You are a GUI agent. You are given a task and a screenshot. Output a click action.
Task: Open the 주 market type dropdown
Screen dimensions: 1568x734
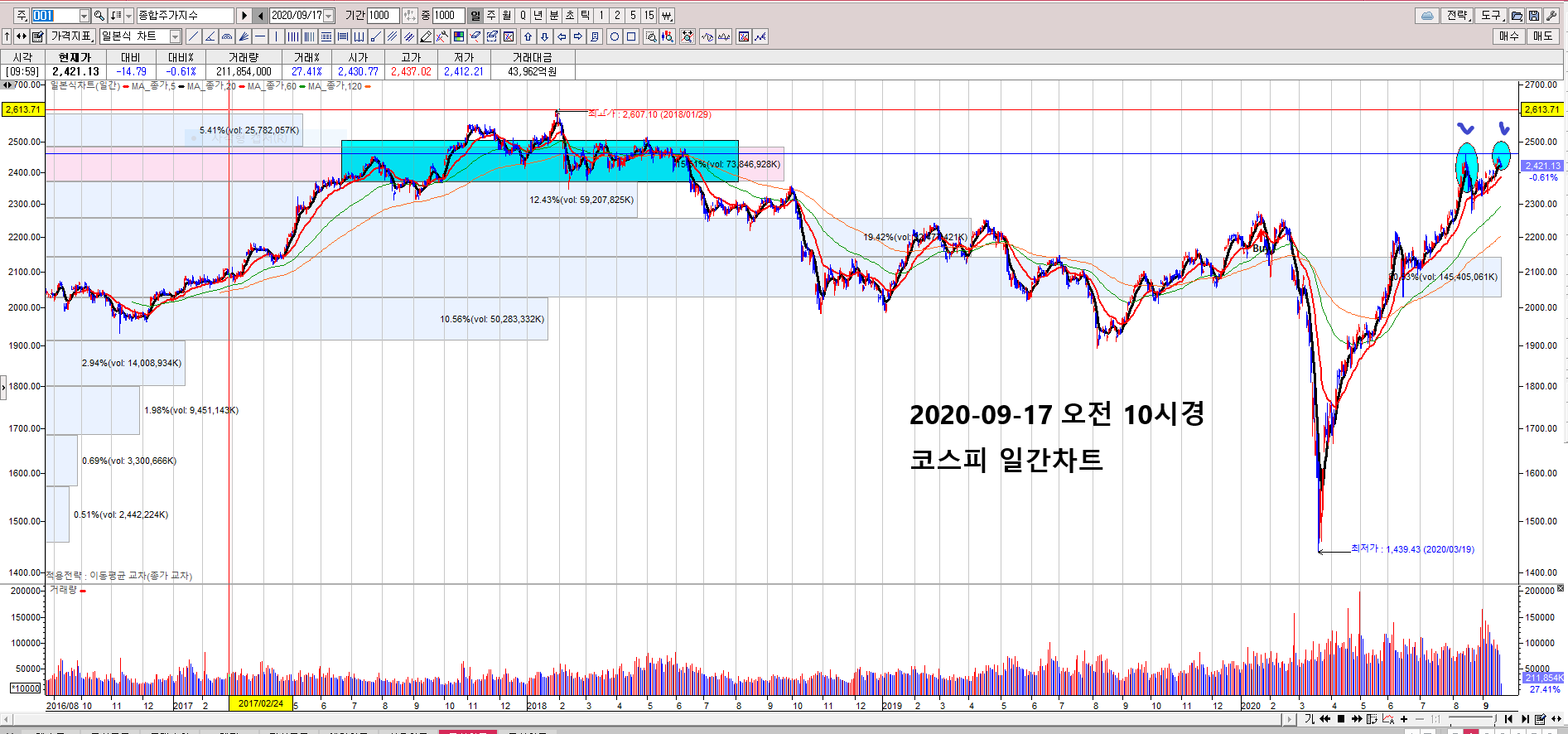point(22,16)
